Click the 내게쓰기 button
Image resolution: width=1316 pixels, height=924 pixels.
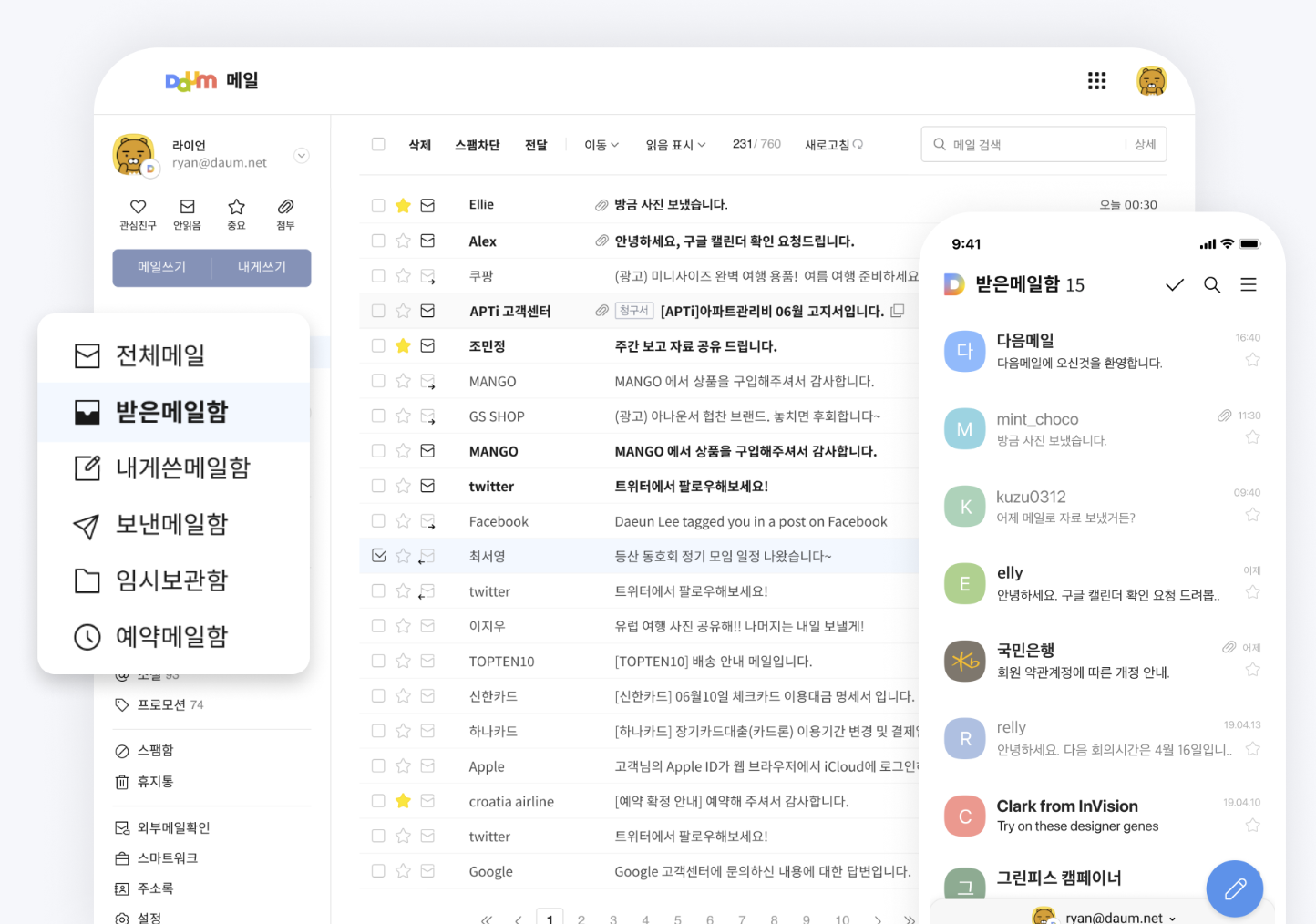[262, 267]
